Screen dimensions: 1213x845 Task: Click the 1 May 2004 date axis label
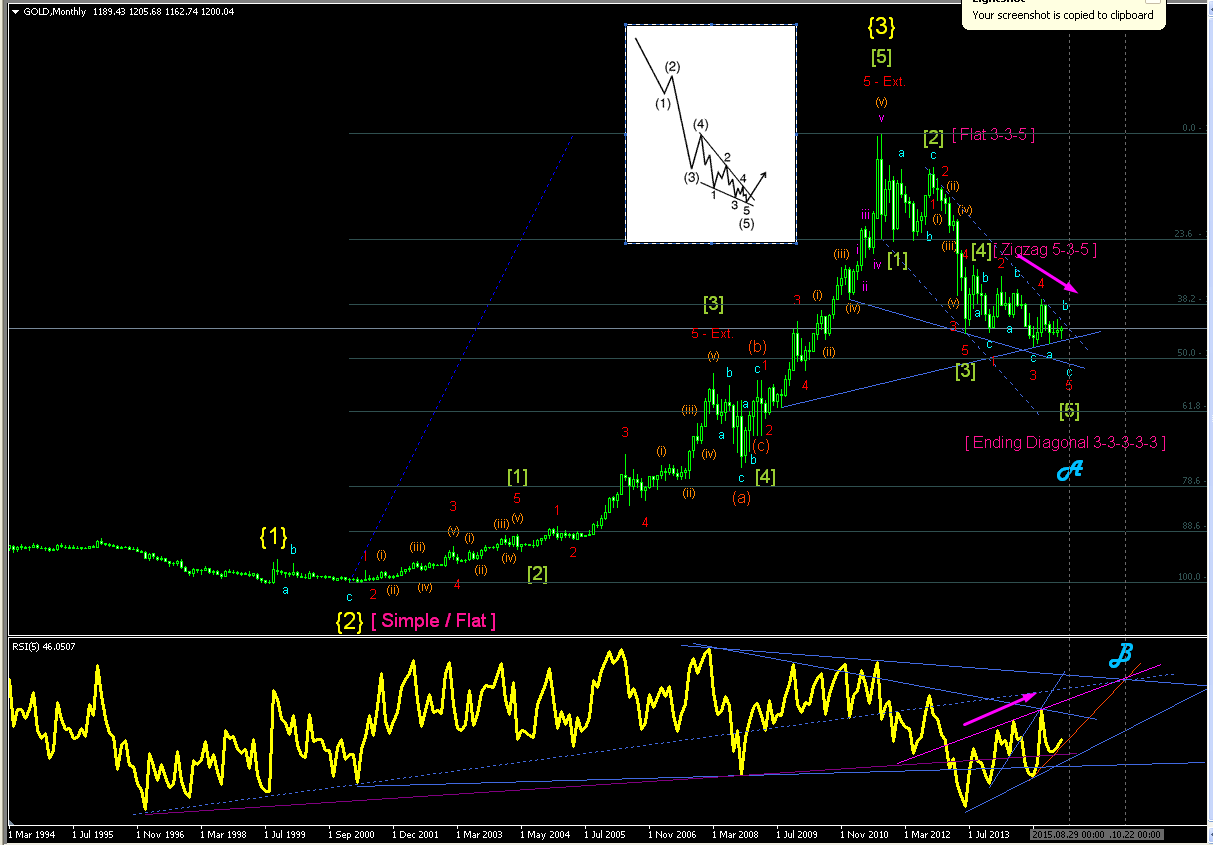click(x=546, y=833)
